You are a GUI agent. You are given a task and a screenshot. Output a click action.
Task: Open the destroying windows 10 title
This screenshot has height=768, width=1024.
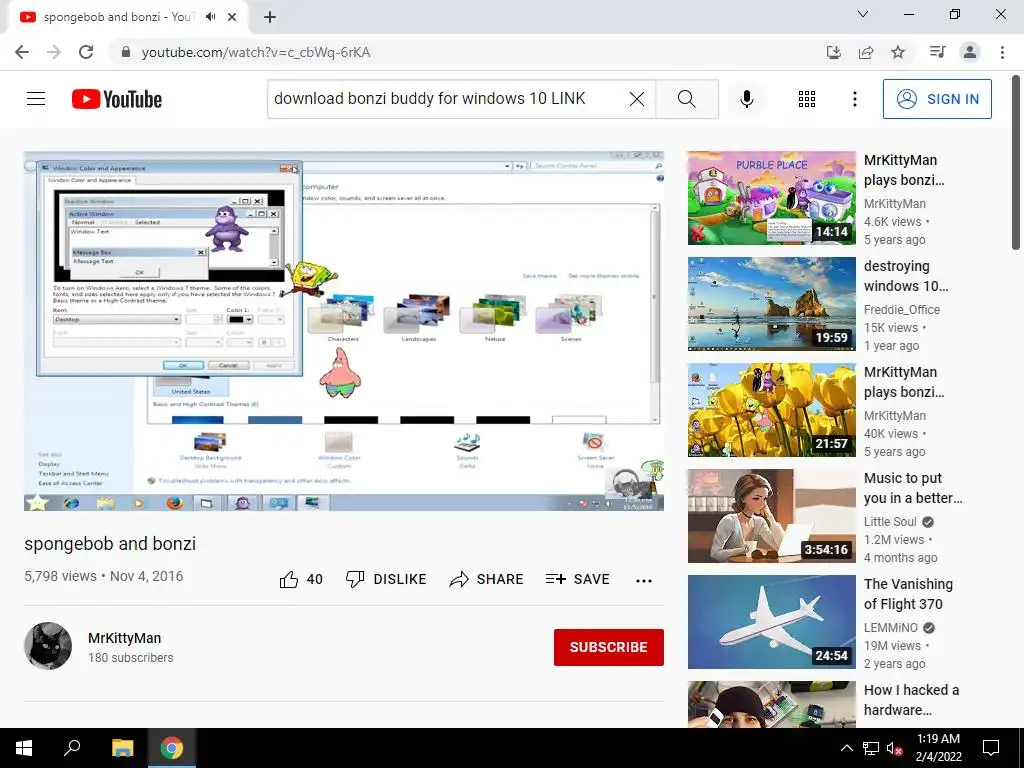pyautogui.click(x=906, y=276)
